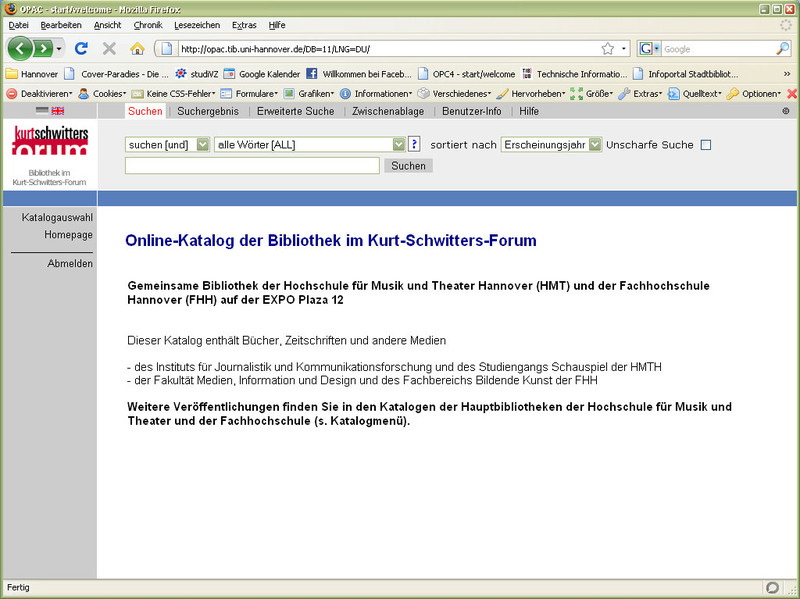Run search with the magnifying glass icon

coord(783,49)
